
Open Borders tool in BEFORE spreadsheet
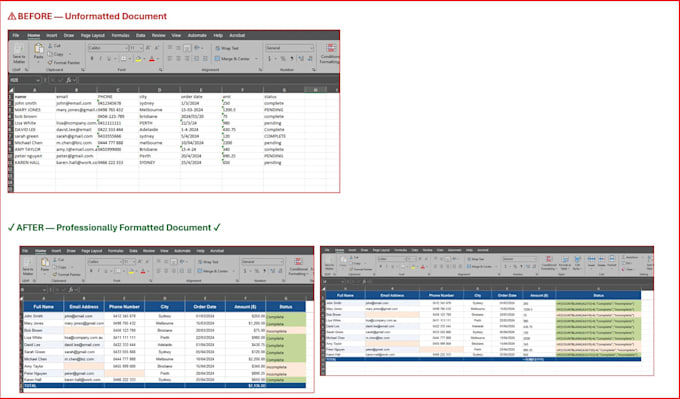pos(124,58)
